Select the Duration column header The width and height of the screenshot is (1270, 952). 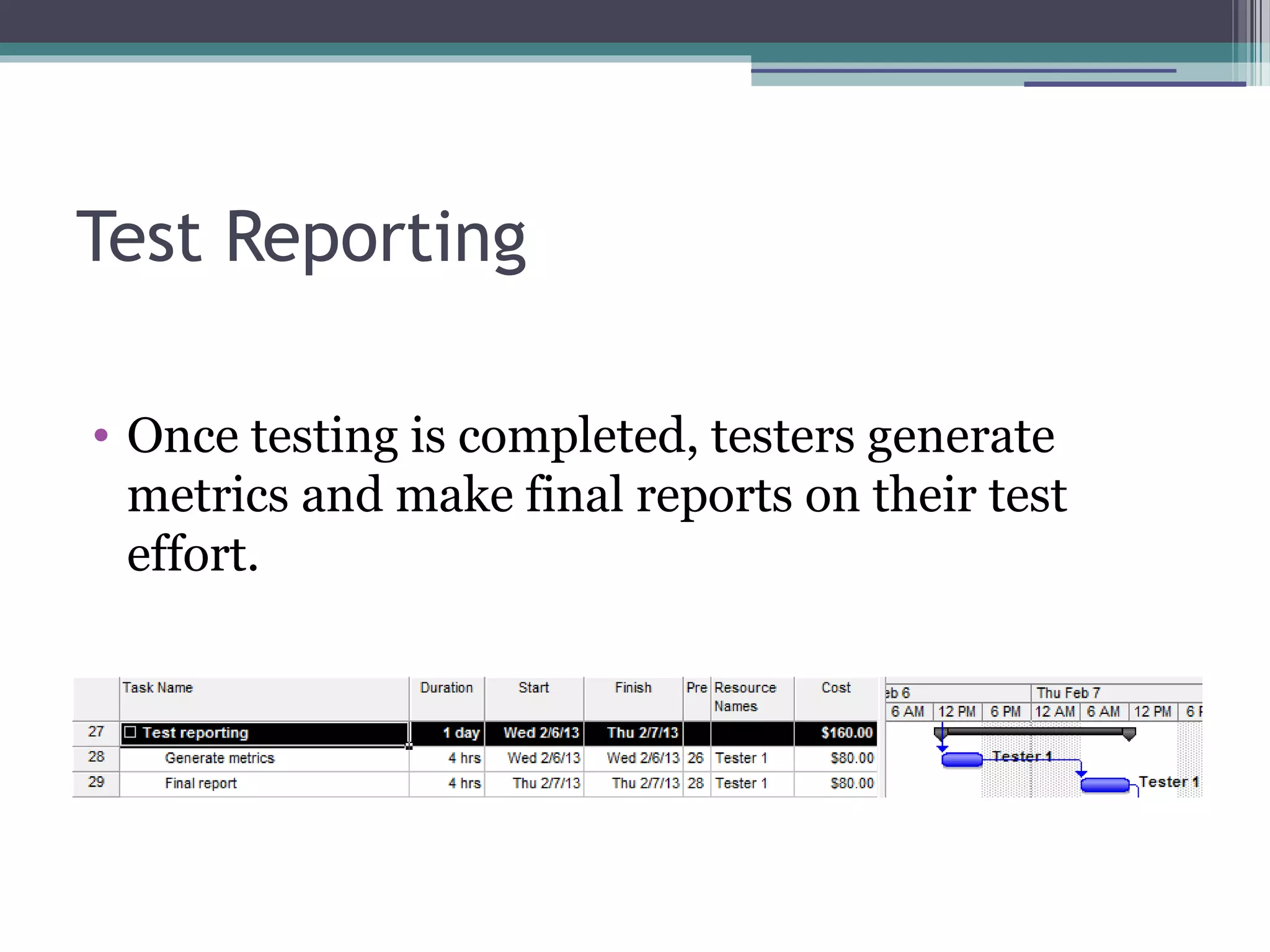447,699
